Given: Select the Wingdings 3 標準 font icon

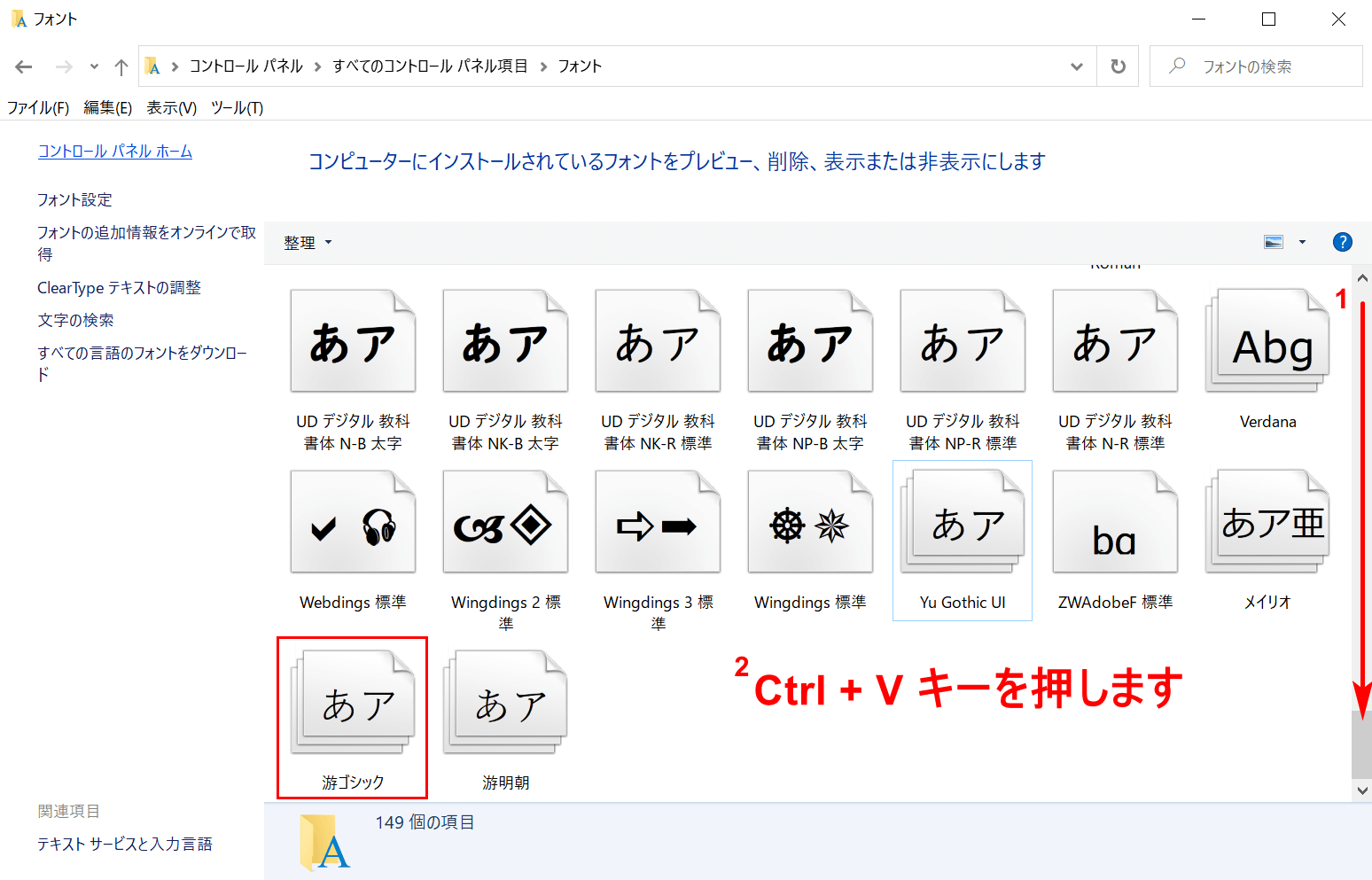Looking at the screenshot, I should click(658, 522).
